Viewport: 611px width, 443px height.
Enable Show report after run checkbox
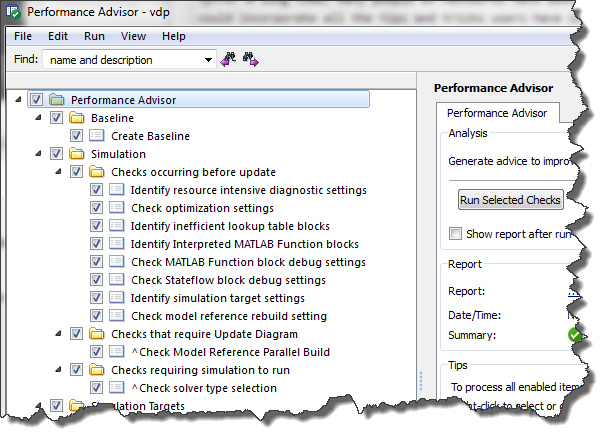(455, 233)
